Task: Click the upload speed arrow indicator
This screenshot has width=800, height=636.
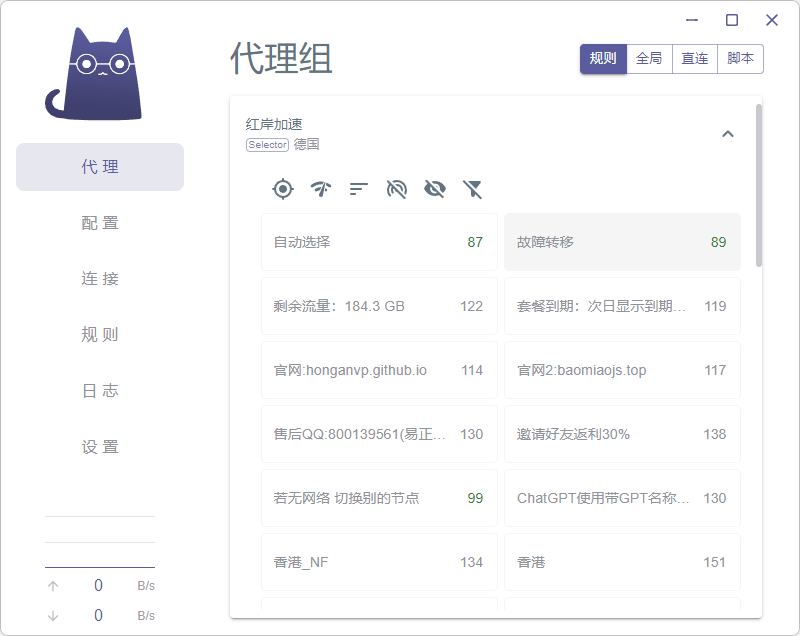Action: coord(51,585)
